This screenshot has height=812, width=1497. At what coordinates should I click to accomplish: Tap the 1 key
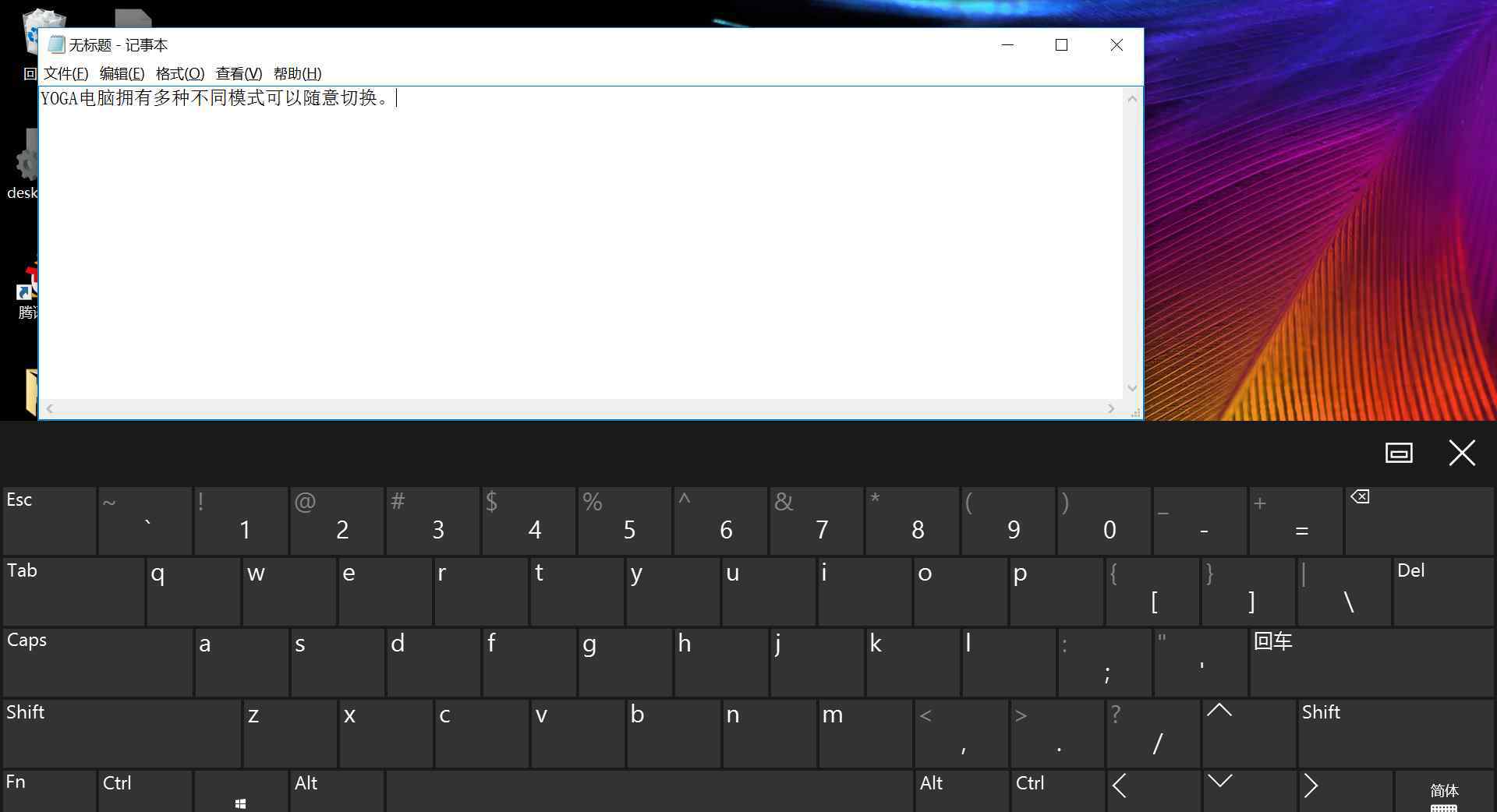(x=241, y=521)
